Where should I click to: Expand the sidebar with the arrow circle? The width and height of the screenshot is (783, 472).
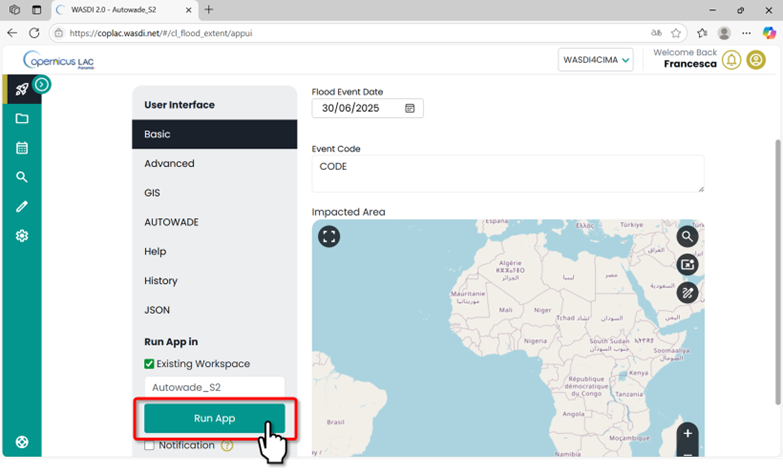[x=41, y=84]
